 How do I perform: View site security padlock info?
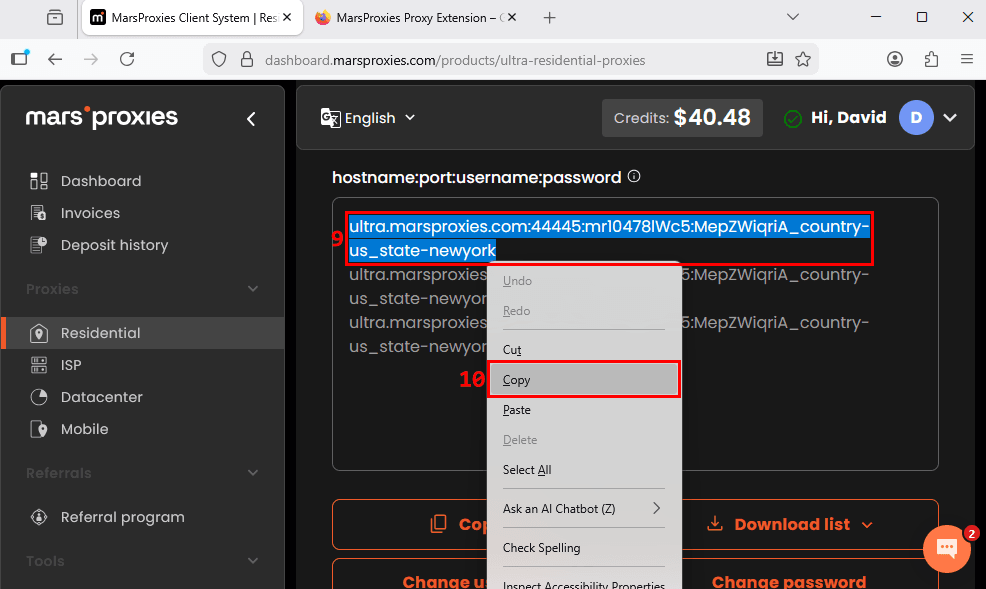[247, 60]
